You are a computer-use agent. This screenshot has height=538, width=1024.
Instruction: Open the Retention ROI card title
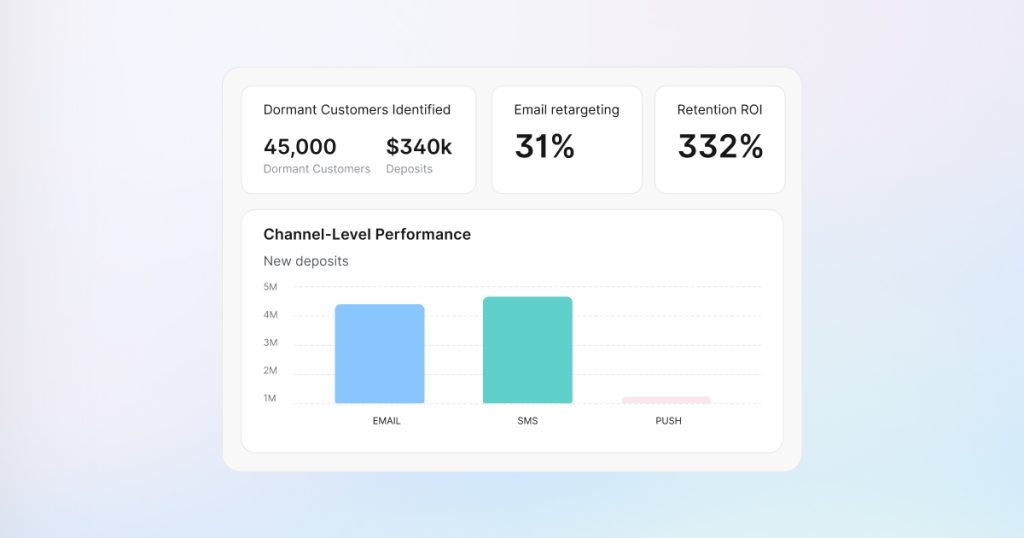click(719, 110)
